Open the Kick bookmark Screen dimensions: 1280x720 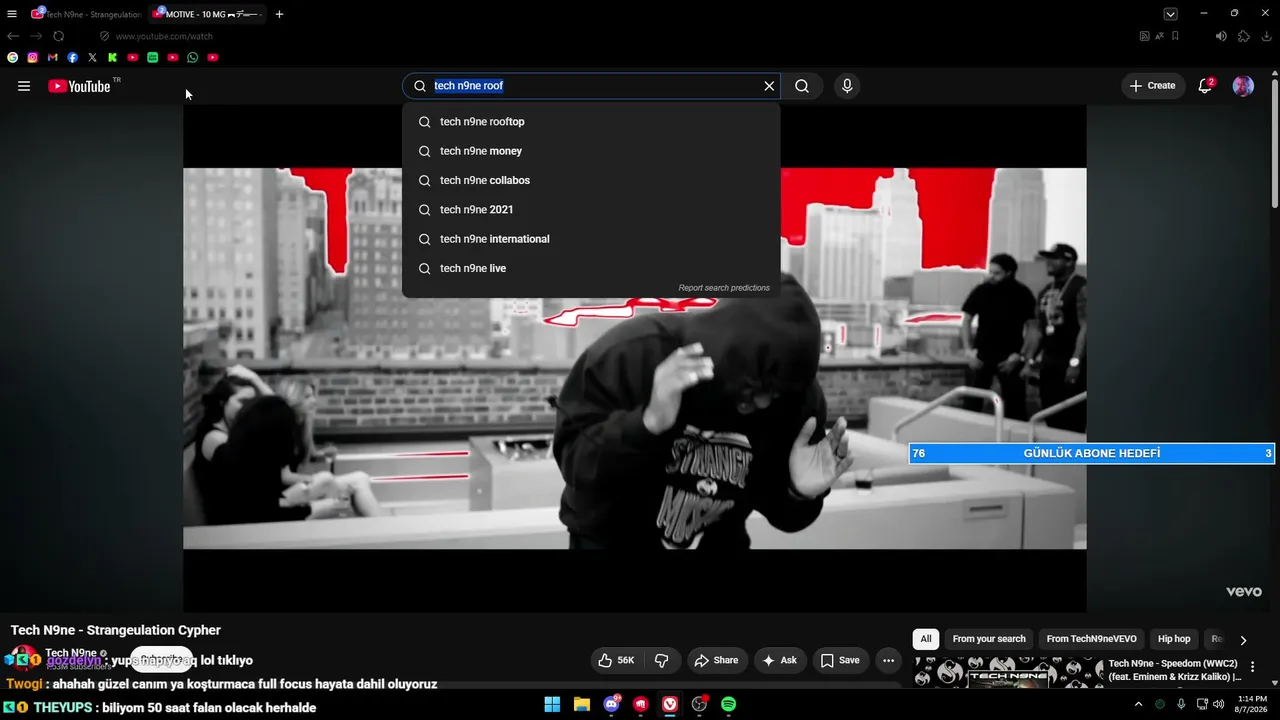[x=113, y=58]
